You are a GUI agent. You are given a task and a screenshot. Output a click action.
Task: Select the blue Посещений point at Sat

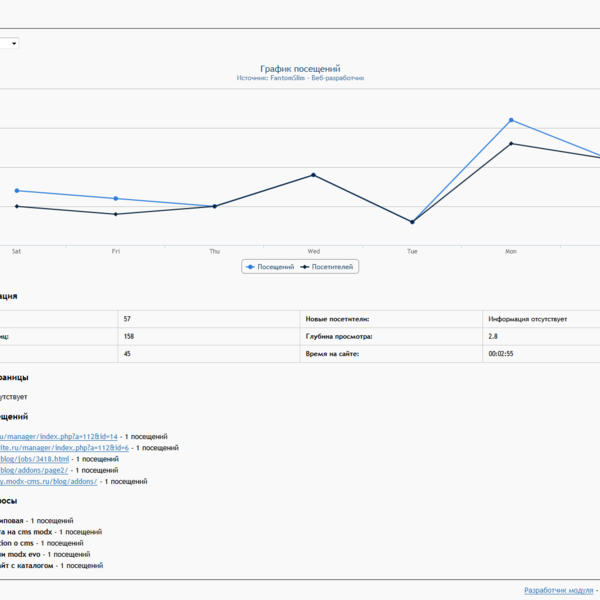[16, 191]
